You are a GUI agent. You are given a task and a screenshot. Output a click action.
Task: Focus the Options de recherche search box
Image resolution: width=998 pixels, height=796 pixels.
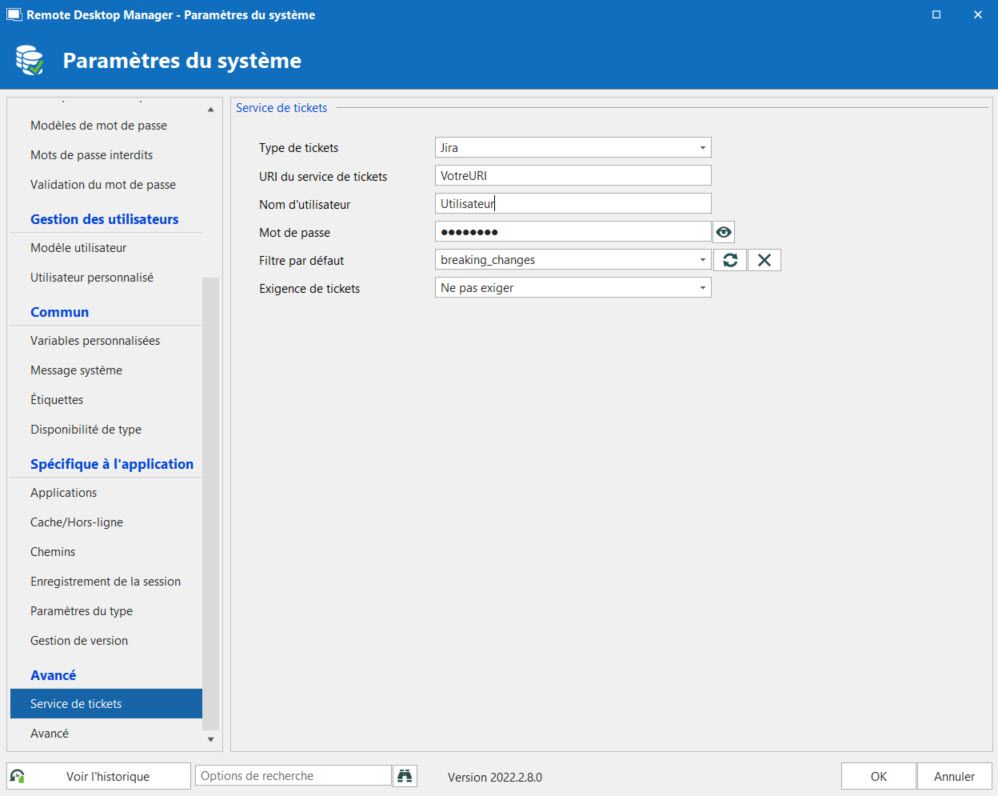[294, 776]
